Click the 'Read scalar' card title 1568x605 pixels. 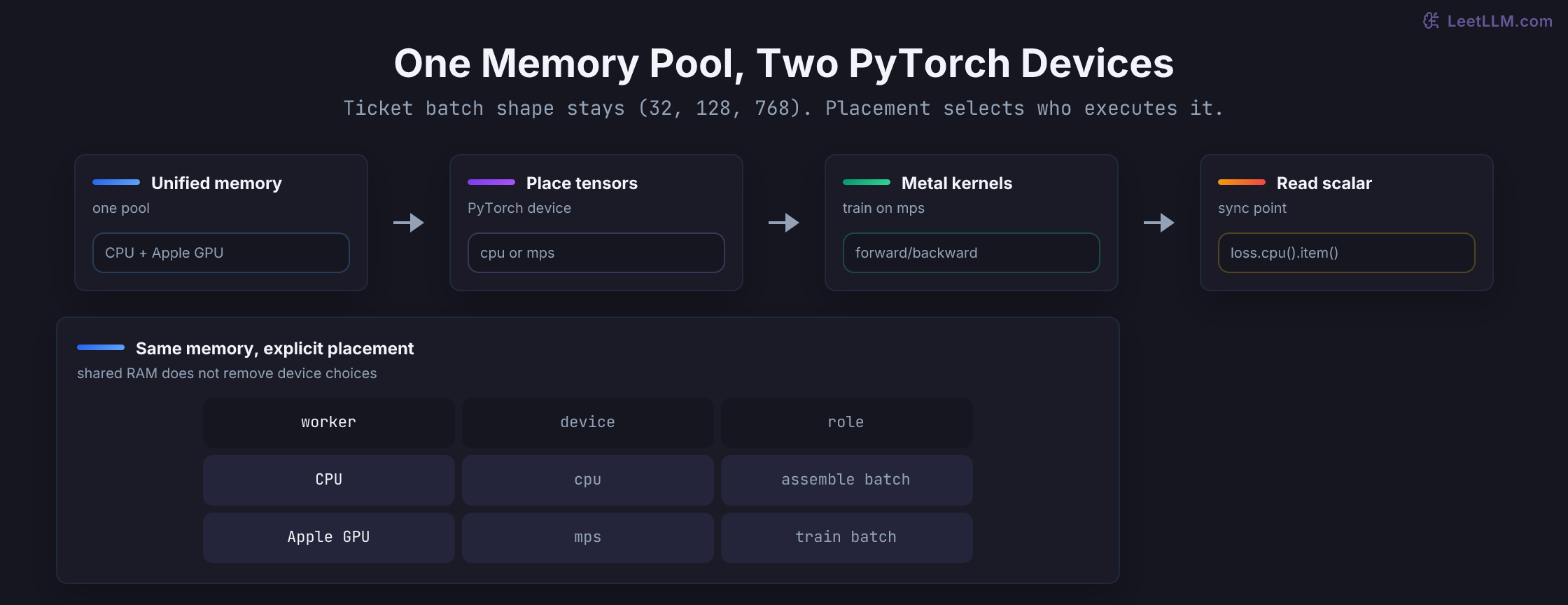tap(1324, 183)
